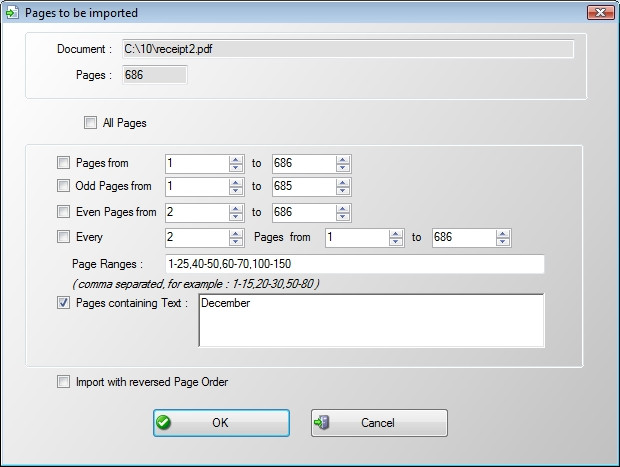620x467 pixels.
Task: Decrease Every row to-page with down arrow
Action: click(x=503, y=242)
